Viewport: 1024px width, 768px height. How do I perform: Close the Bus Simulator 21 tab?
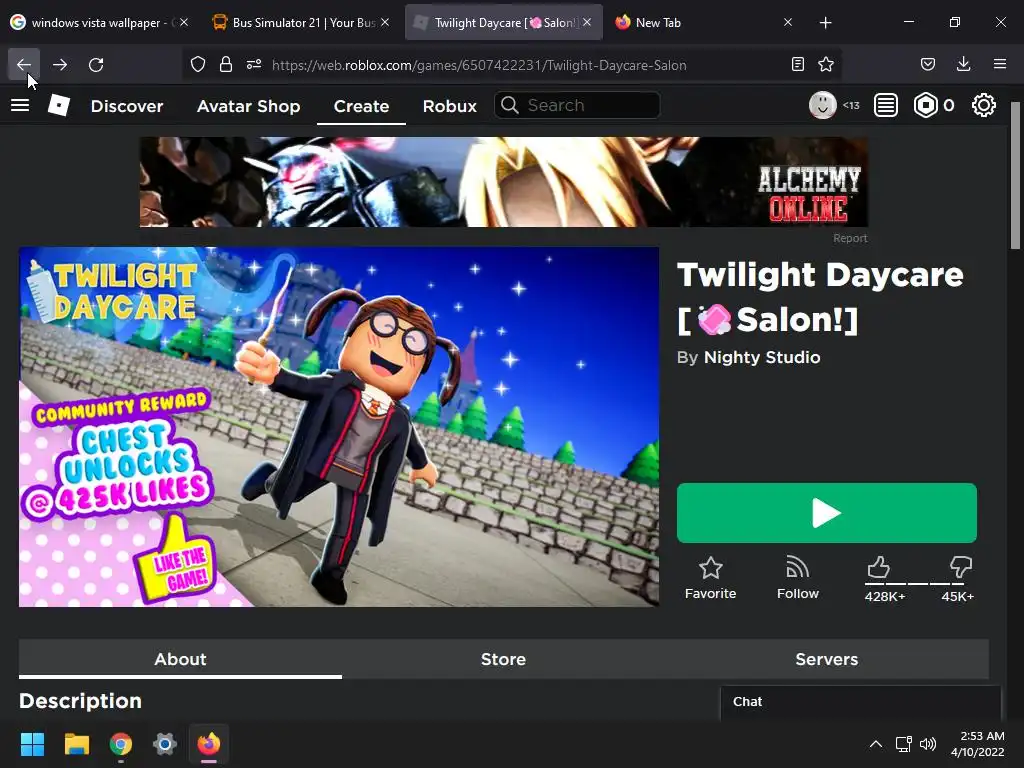pos(385,22)
